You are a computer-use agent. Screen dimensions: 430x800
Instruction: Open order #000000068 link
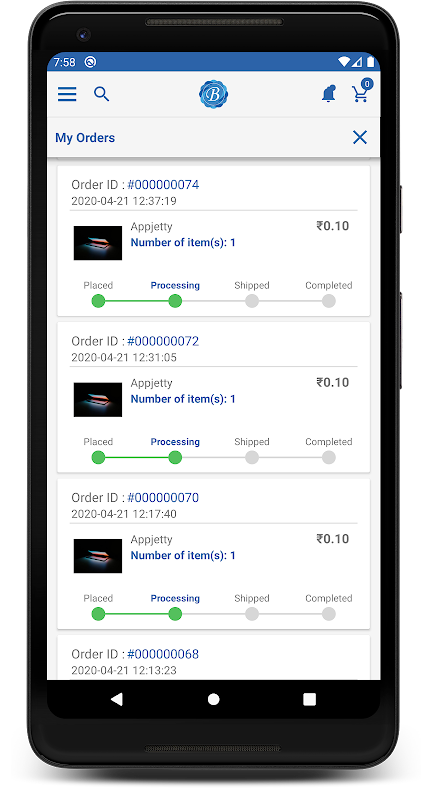coord(163,654)
